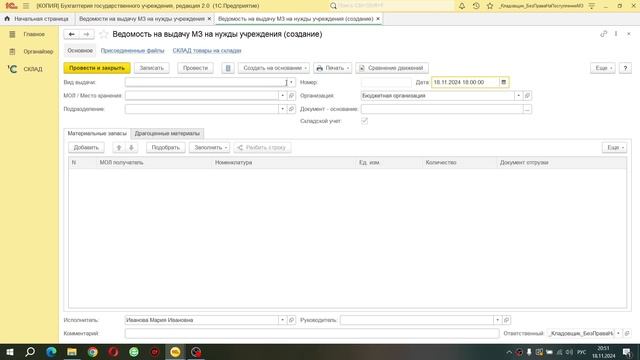Show the history clock icon

pyautogui.click(x=476, y=6)
